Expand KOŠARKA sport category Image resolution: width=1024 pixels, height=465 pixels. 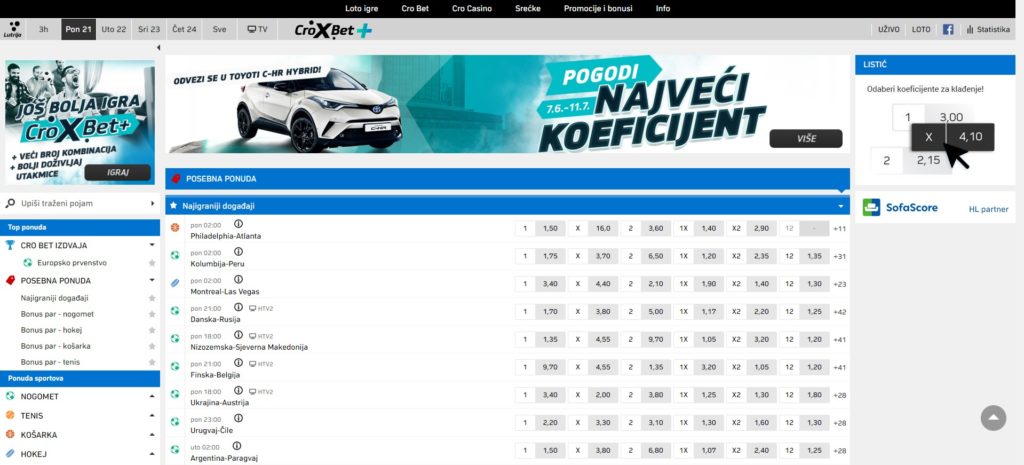point(152,435)
